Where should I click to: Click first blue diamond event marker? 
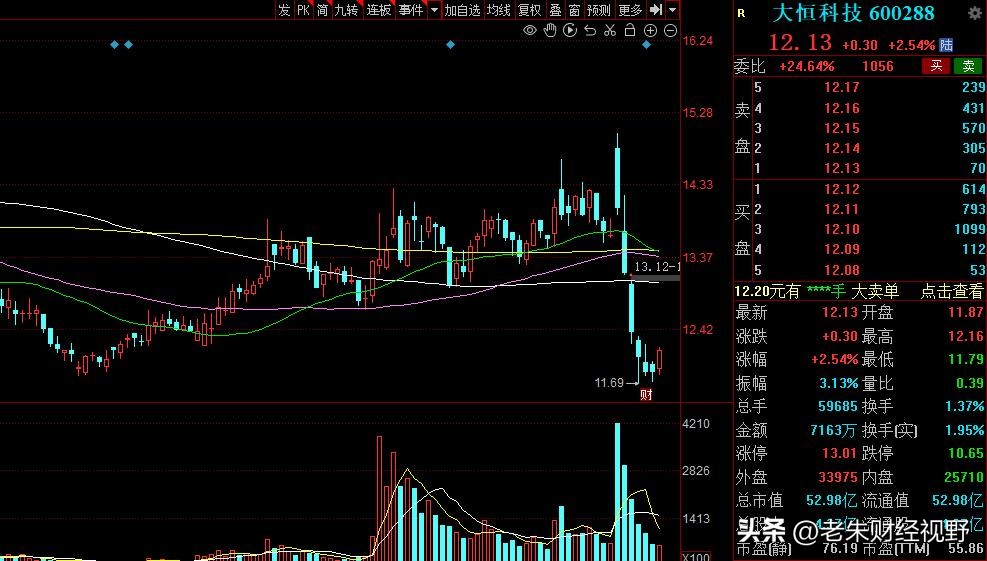pos(115,45)
